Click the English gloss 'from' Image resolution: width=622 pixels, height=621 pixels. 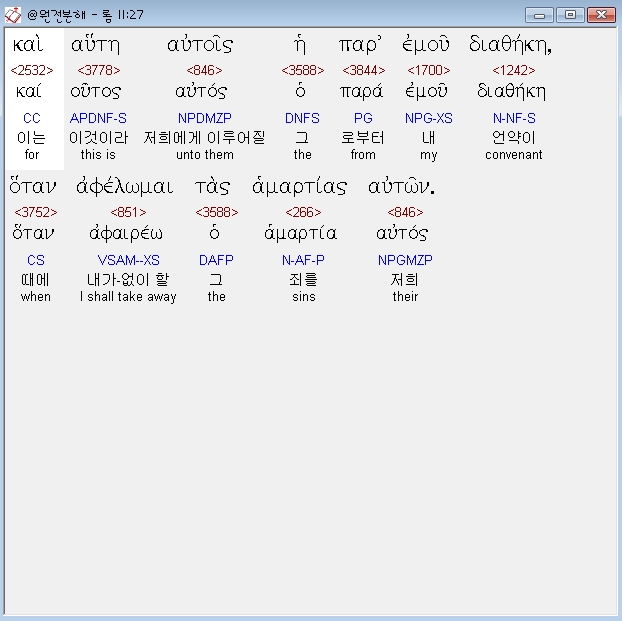[x=363, y=154]
